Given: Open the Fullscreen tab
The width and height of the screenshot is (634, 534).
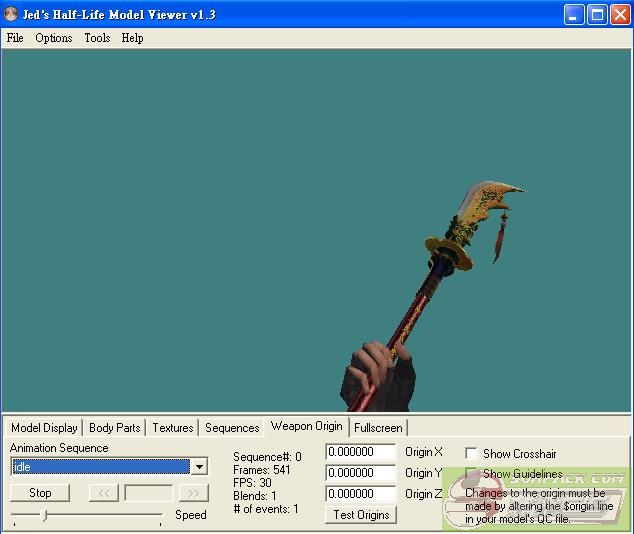Looking at the screenshot, I should click(x=378, y=428).
